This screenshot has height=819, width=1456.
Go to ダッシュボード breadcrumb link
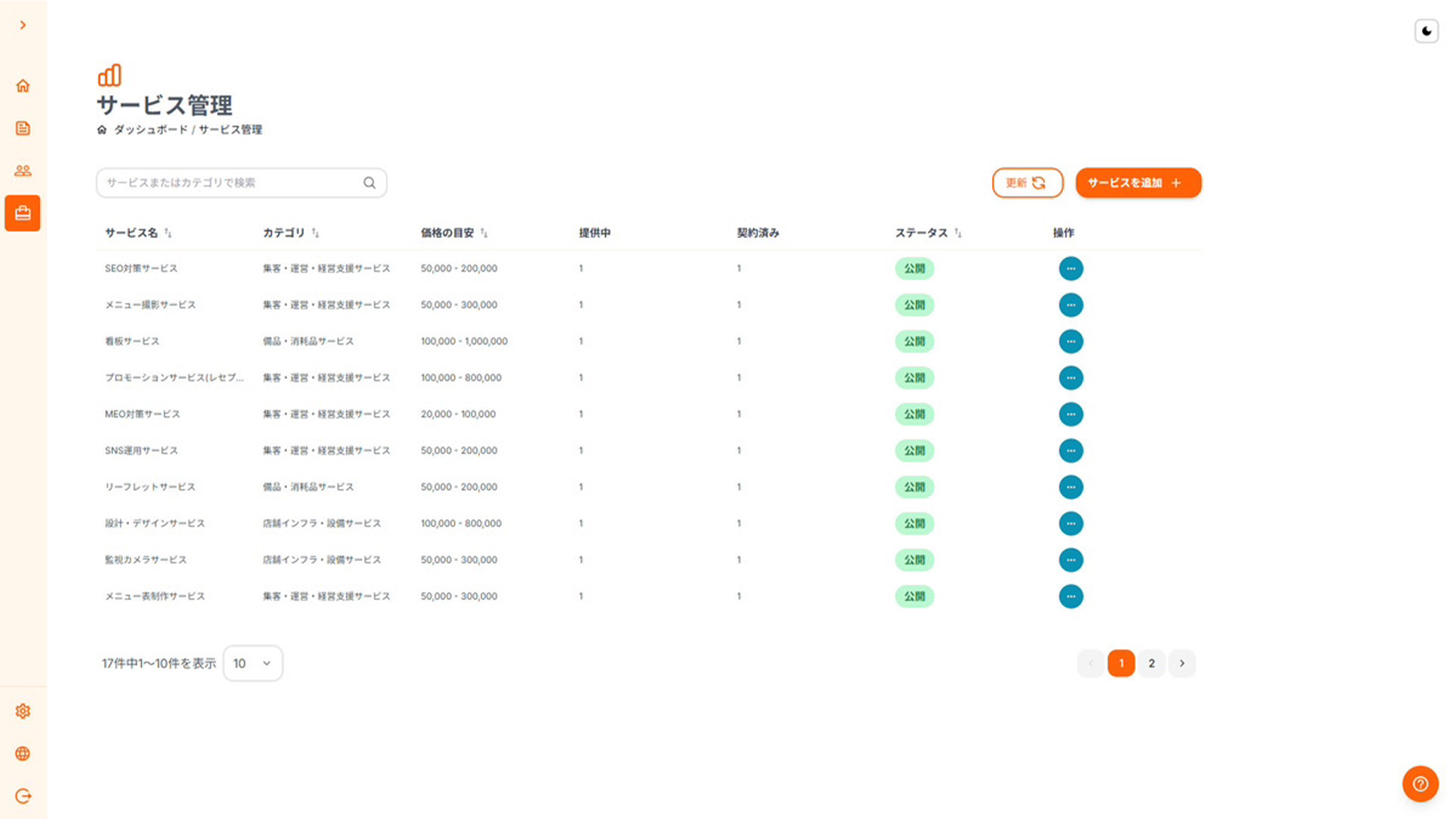[151, 130]
